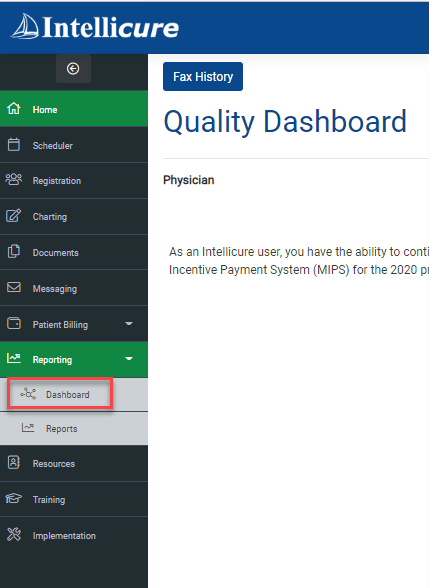Click the 'Incentive Payment System (MIPS)' line
The image size is (429, 588).
pos(299,270)
